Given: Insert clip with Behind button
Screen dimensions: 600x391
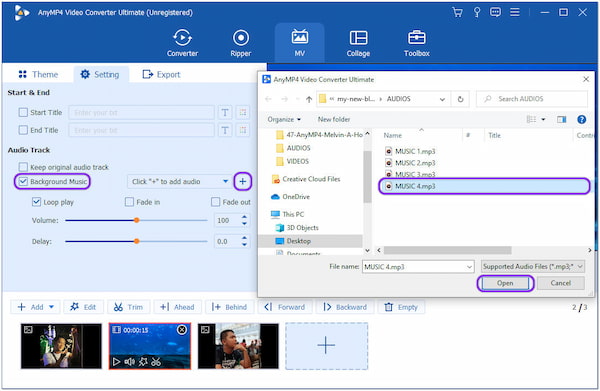Looking at the screenshot, I should point(230,307).
